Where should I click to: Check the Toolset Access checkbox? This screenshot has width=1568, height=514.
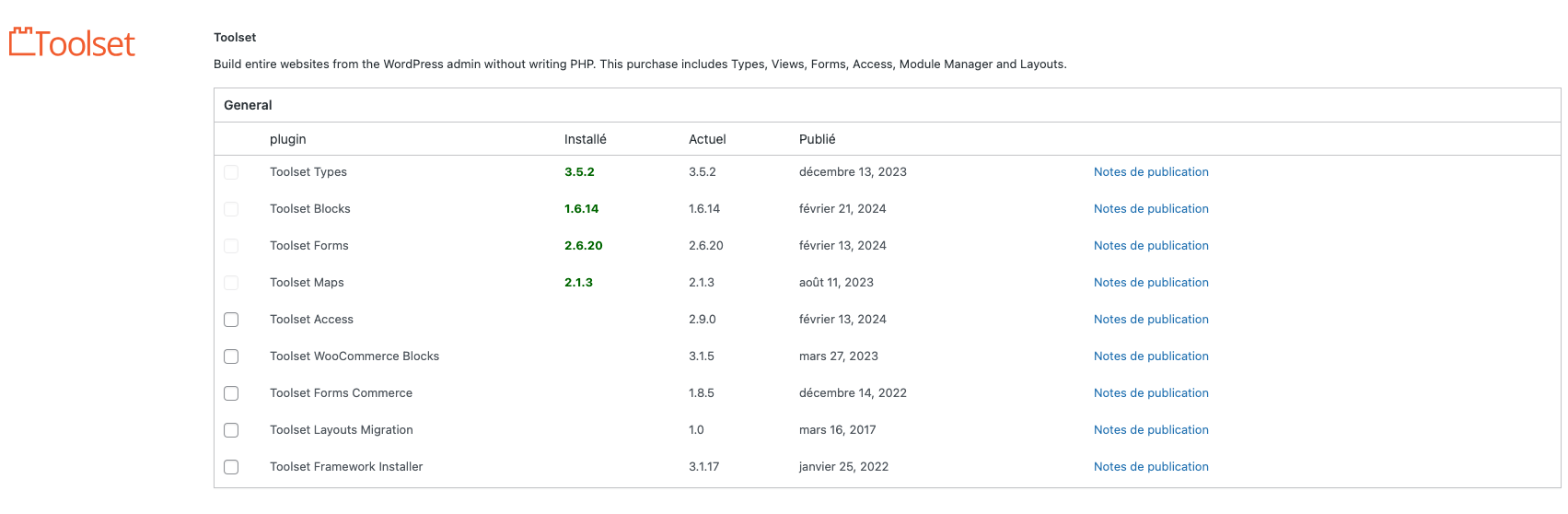tap(231, 320)
